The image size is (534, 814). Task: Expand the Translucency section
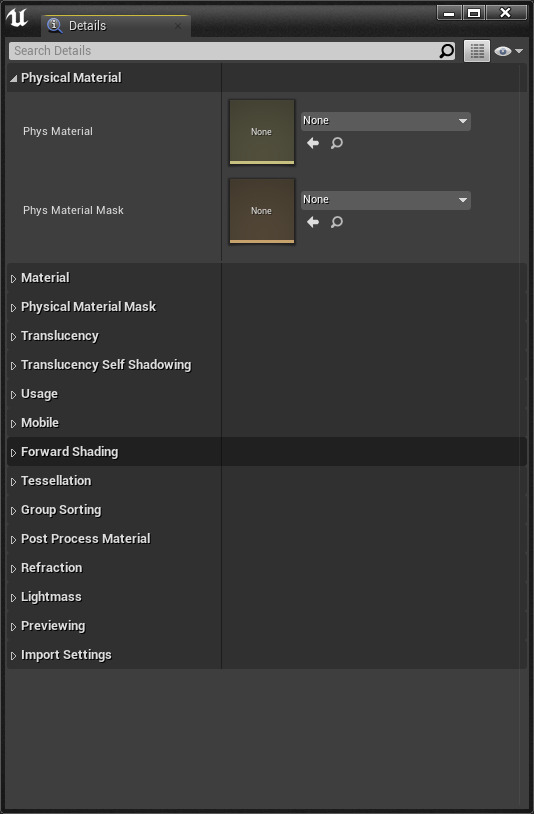(13, 337)
